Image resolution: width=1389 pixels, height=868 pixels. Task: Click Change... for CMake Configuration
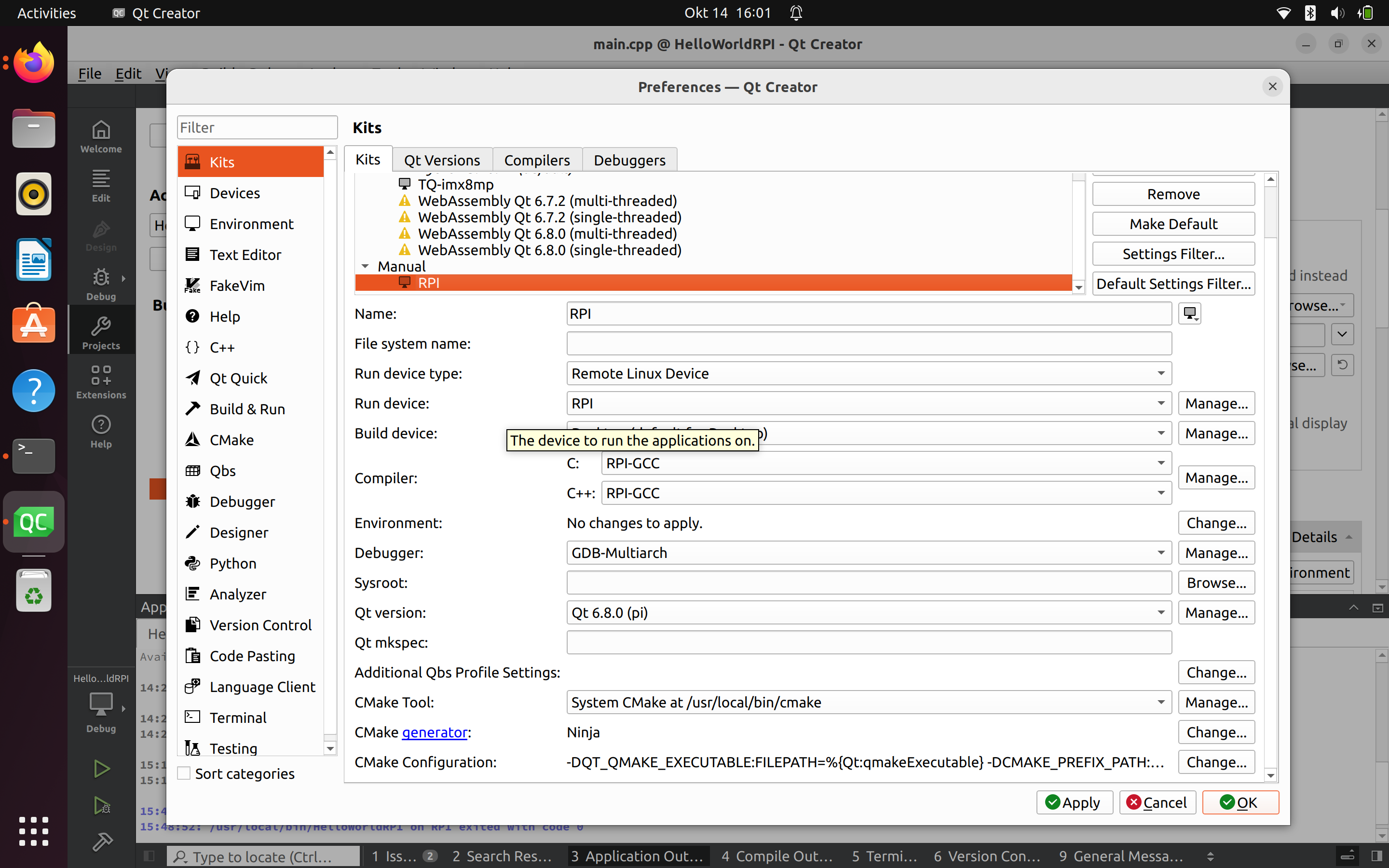point(1216,762)
